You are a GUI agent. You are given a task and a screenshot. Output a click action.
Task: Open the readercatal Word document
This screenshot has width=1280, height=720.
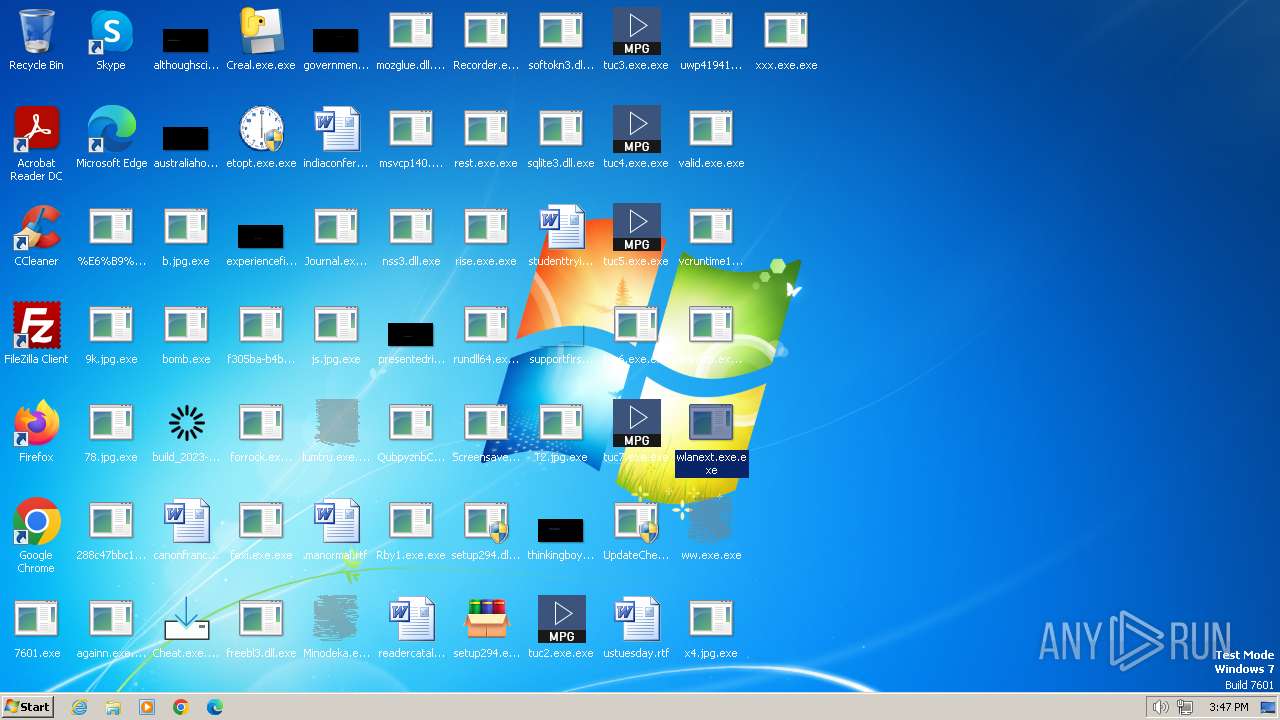(x=411, y=620)
